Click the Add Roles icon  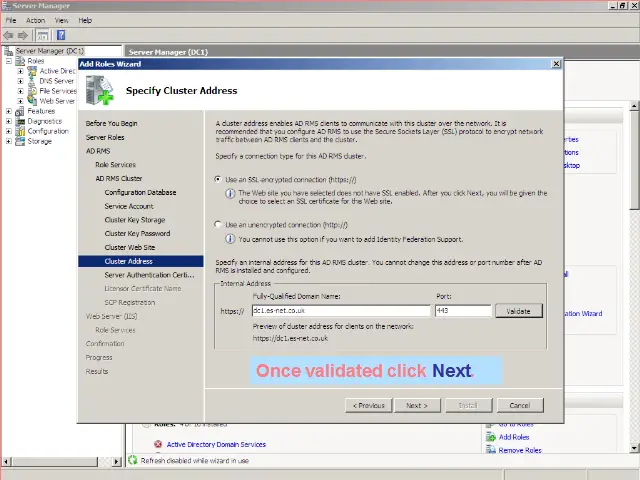(490, 437)
